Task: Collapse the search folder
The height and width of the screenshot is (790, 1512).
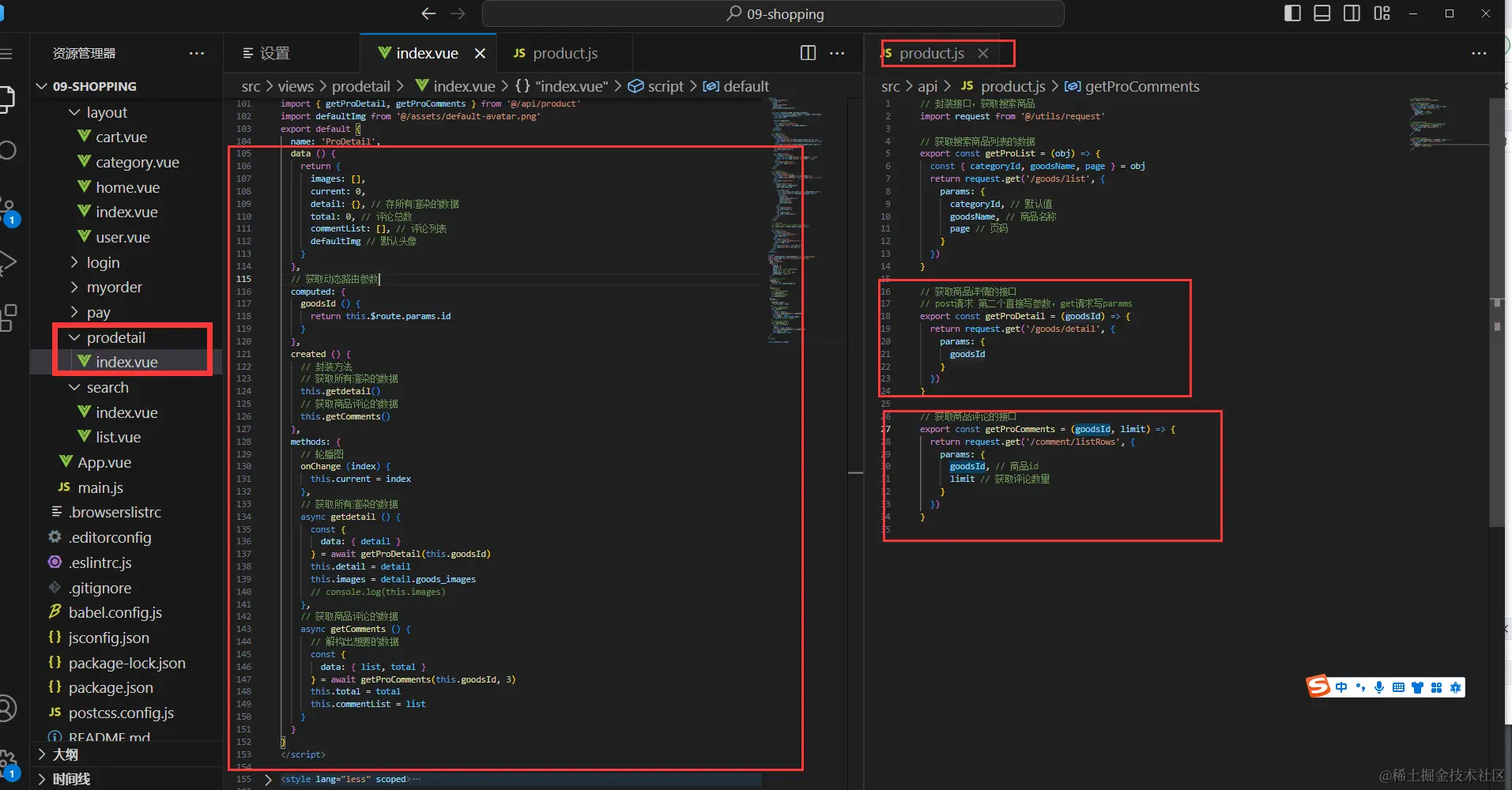Action: tap(107, 387)
